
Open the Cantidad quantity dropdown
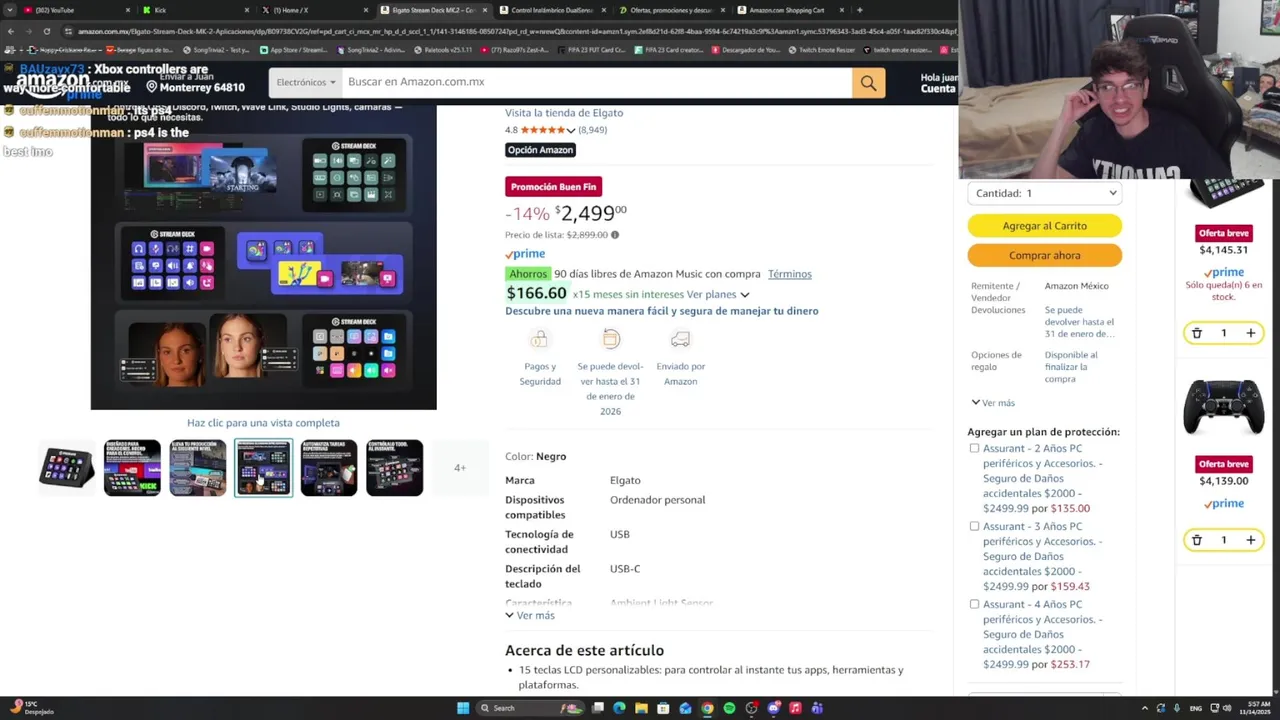1045,193
